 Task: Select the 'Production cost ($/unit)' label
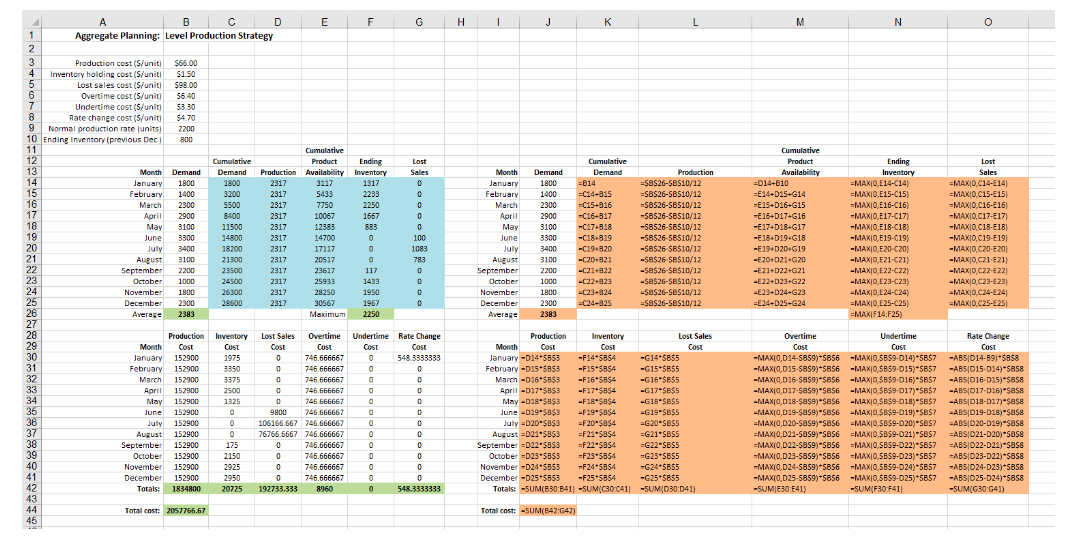coord(118,63)
